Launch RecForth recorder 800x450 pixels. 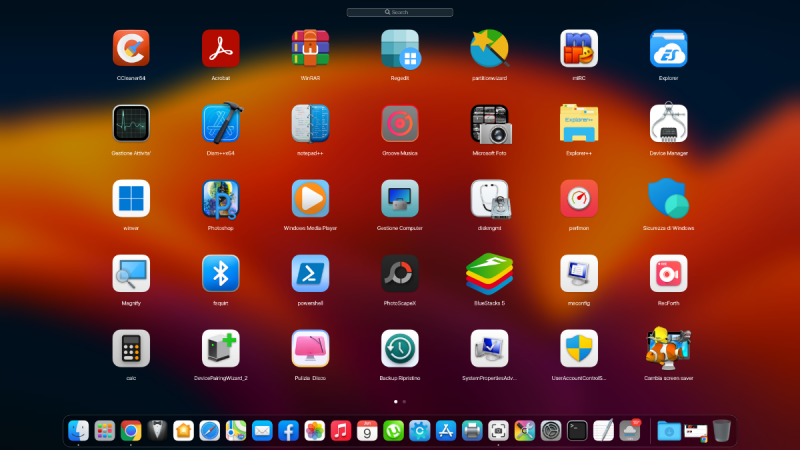[x=668, y=273]
